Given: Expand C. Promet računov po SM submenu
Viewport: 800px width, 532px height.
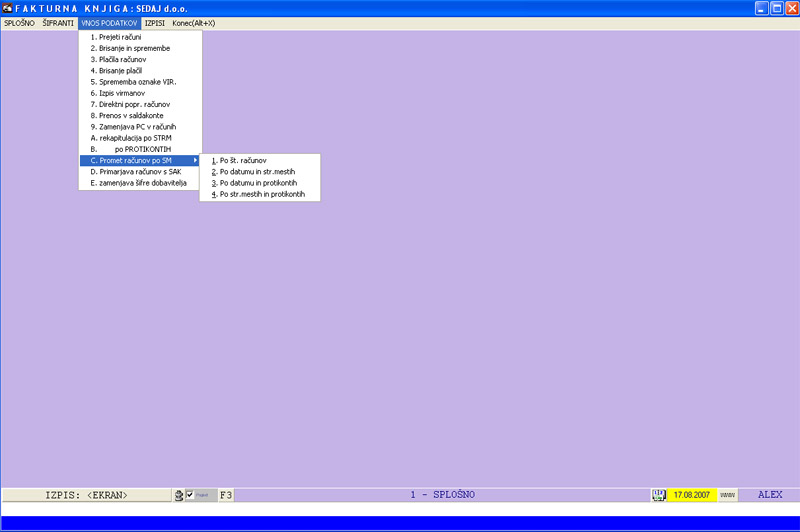Looking at the screenshot, I should click(x=140, y=160).
